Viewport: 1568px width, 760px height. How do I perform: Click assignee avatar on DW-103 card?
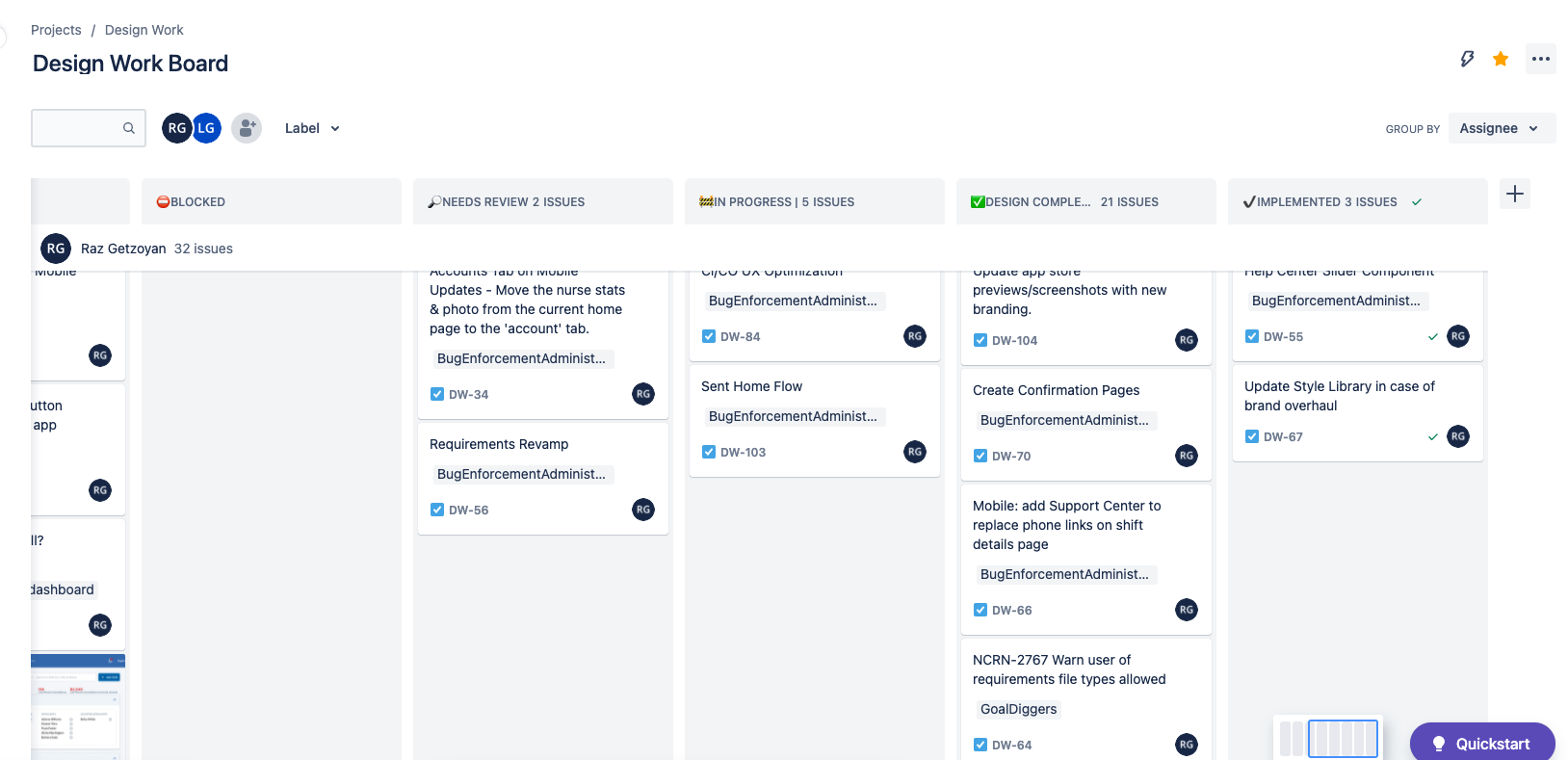click(x=915, y=452)
